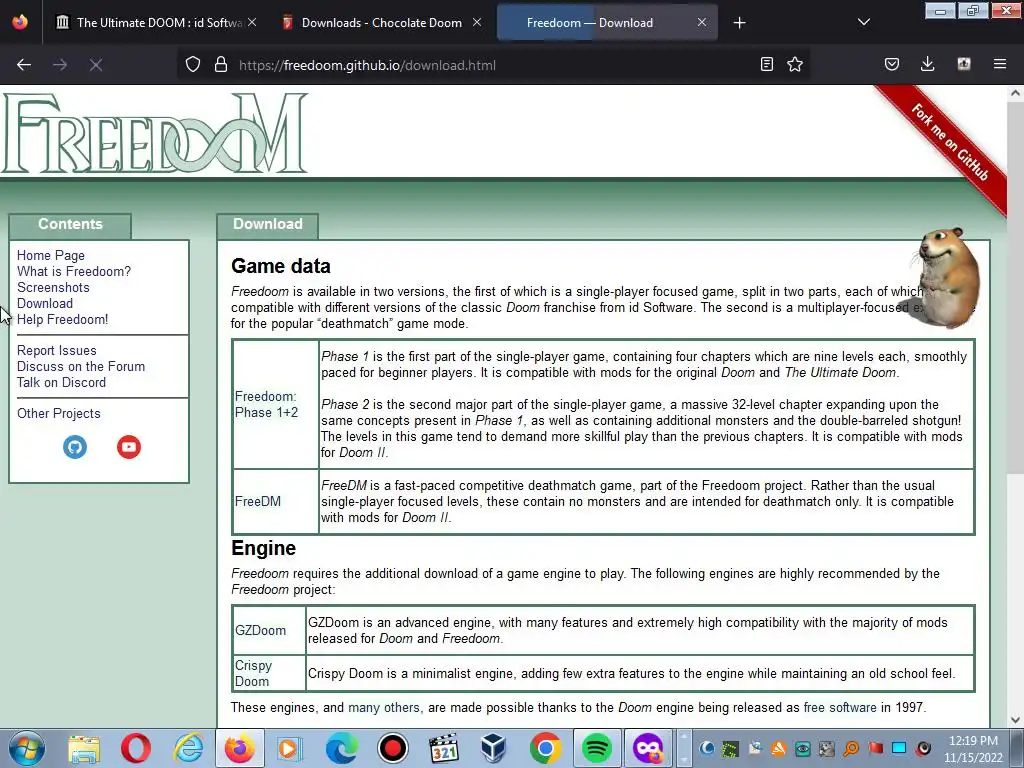This screenshot has width=1024, height=768.
Task: Click the forward navigation arrow
Action: [x=60, y=65]
